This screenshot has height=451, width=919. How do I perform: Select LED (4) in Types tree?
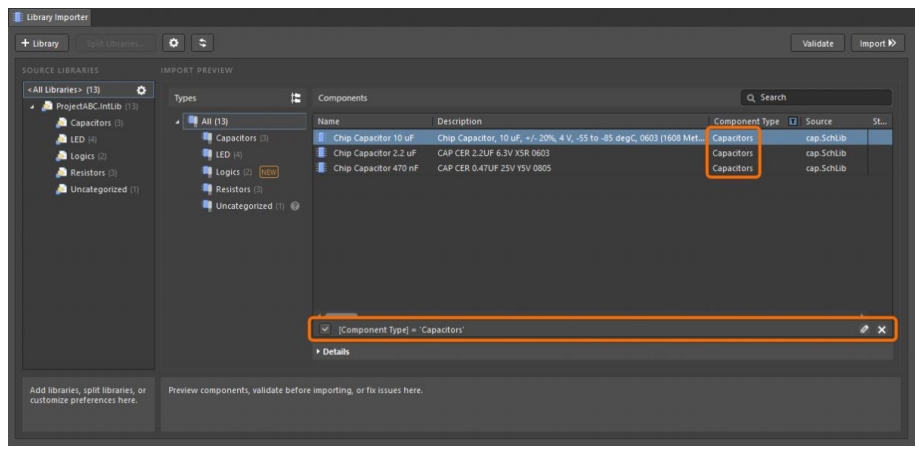[229, 154]
